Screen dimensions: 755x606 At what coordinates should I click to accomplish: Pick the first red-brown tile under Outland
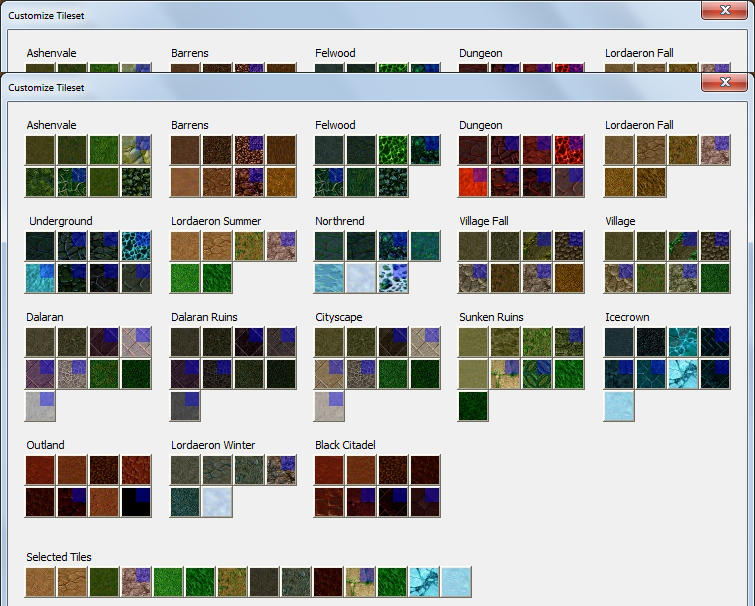pyautogui.click(x=40, y=470)
